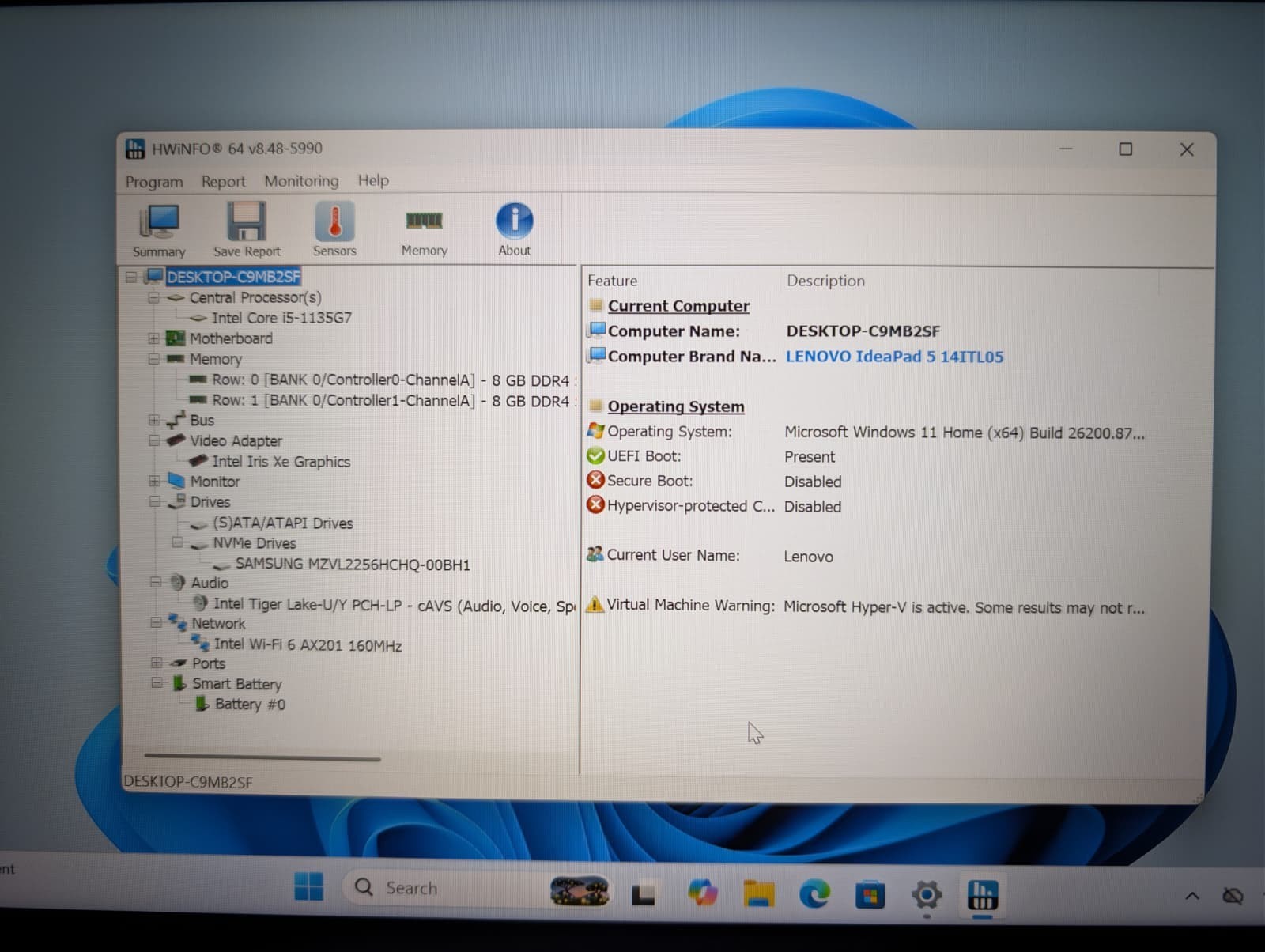Select the Ports tree node
Screen dimensions: 1265x952
pos(209,663)
